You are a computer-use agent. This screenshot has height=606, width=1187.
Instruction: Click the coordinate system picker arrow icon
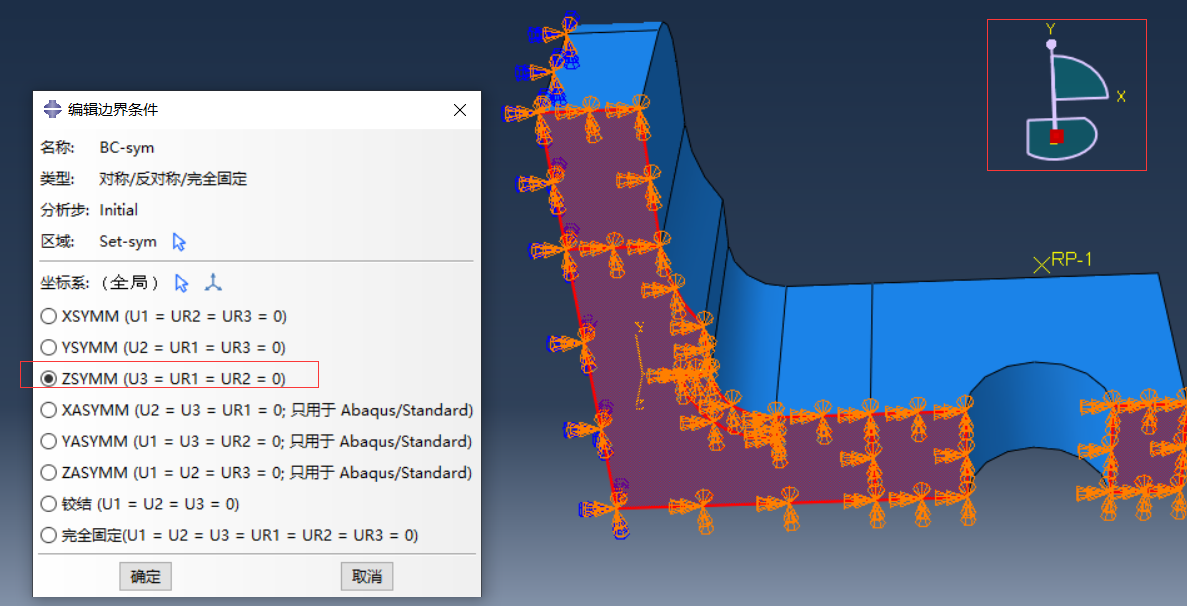click(x=181, y=283)
